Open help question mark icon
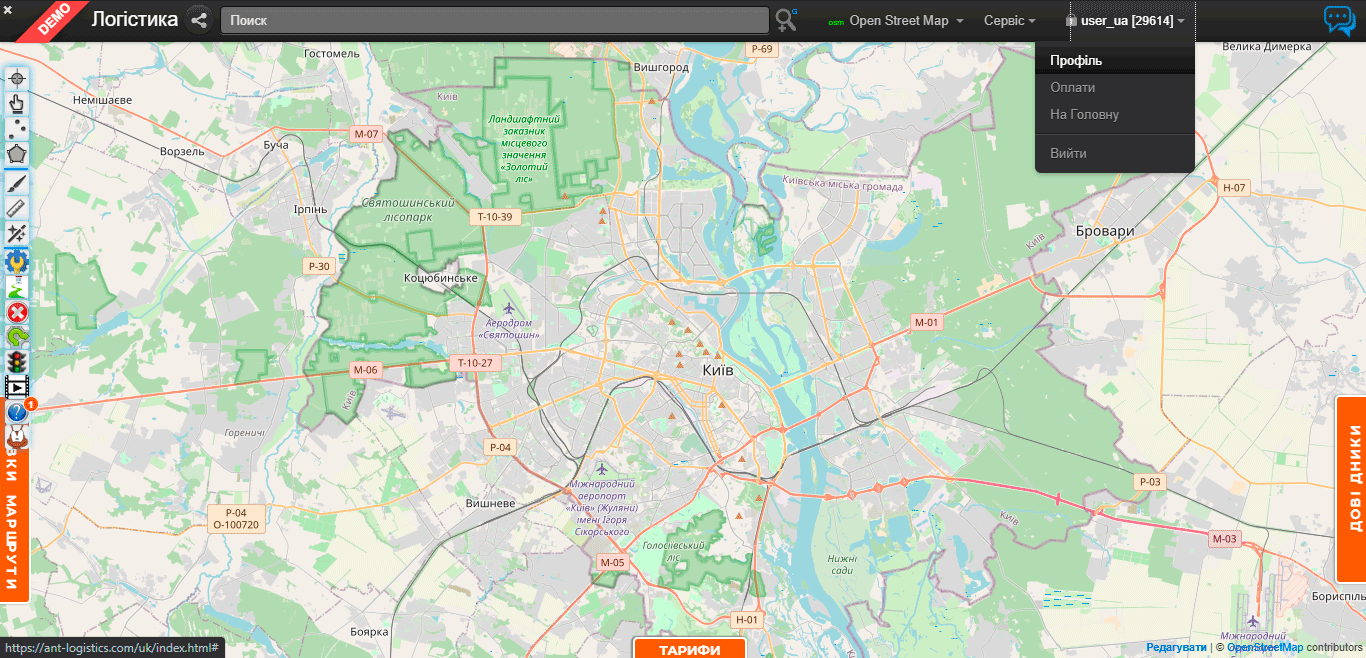This screenshot has height=658, width=1366. point(17,412)
